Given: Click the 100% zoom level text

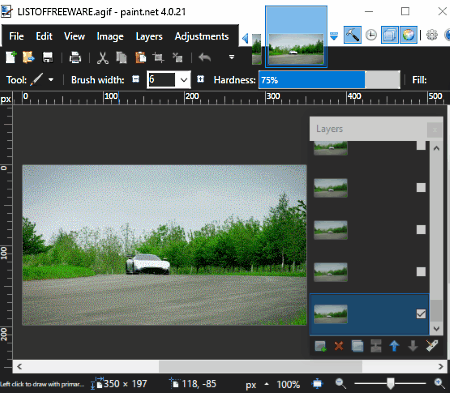Looking at the screenshot, I should pyautogui.click(x=288, y=384).
